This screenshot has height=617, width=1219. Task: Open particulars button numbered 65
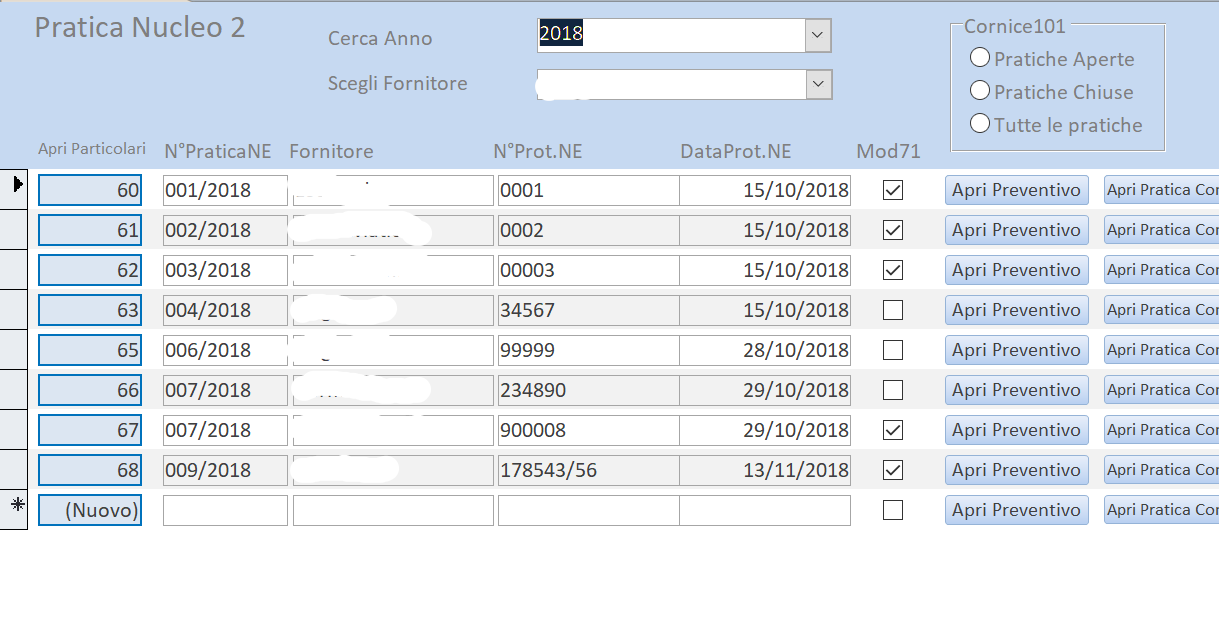tap(90, 350)
